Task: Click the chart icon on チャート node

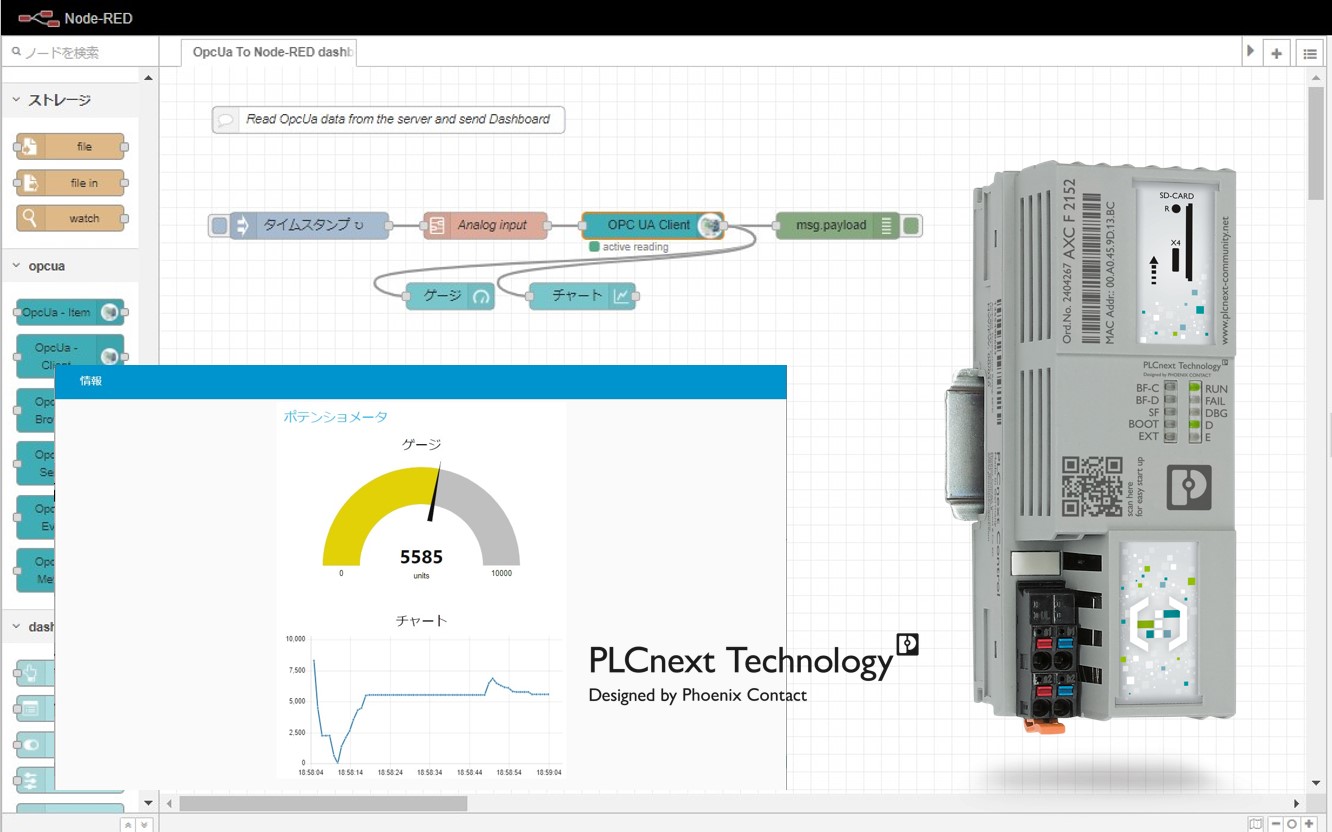Action: [622, 296]
